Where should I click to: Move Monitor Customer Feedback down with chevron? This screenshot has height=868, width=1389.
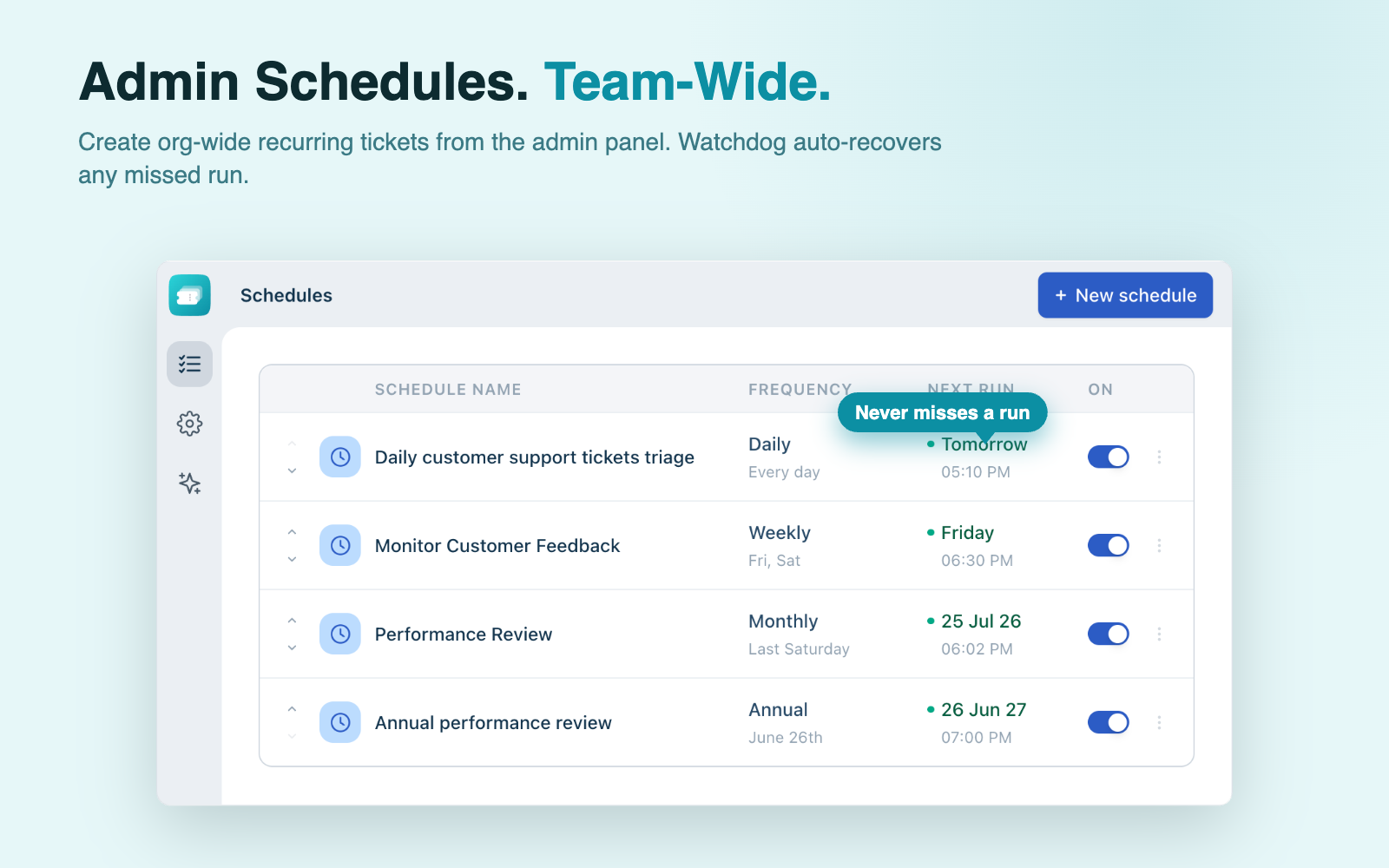293,559
